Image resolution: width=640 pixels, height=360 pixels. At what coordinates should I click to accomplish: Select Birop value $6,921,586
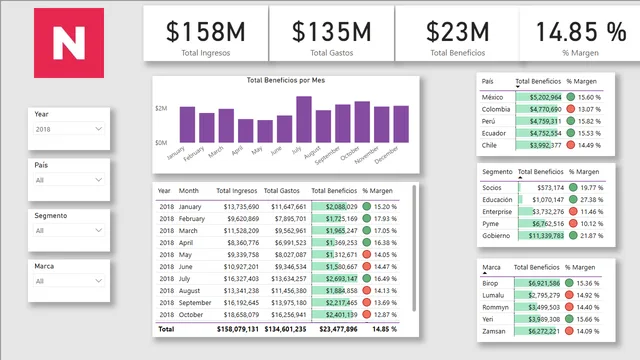(x=544, y=283)
